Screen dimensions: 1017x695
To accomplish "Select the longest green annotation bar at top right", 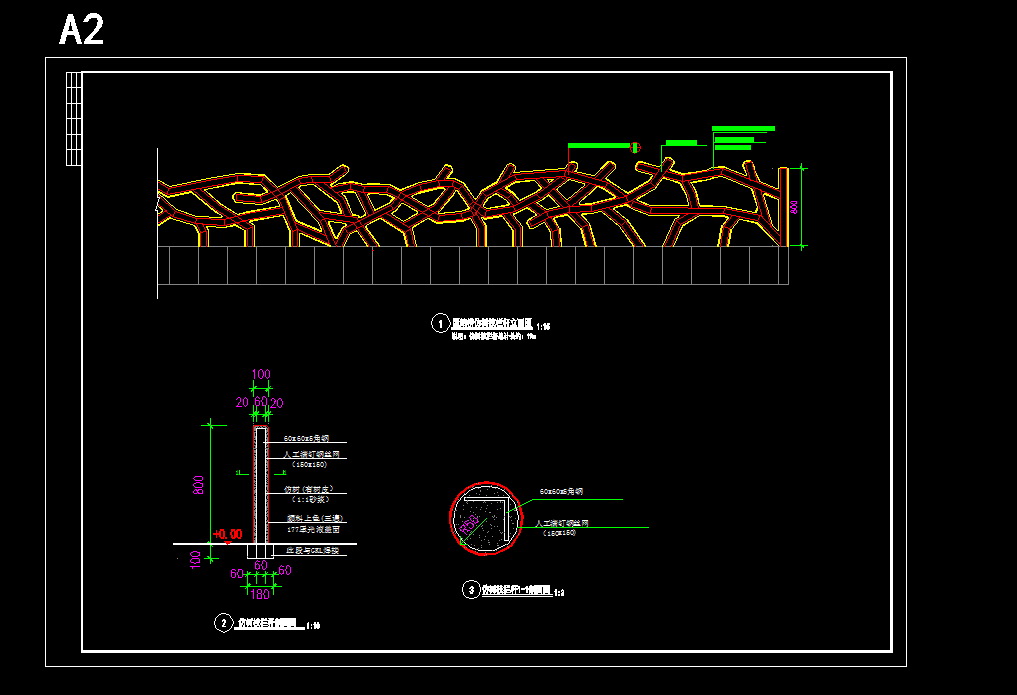I will [743, 128].
